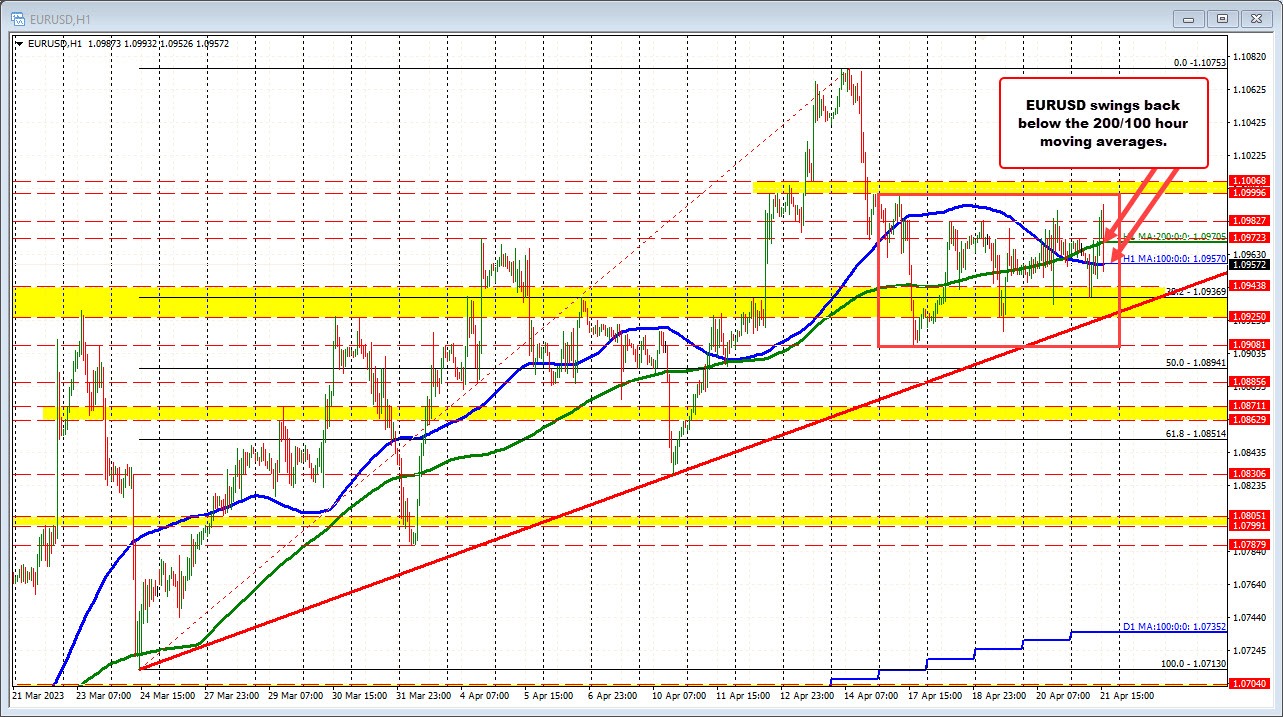The height and width of the screenshot is (717, 1283).
Task: Click the current price tag 1.09572
Action: tap(1250, 265)
